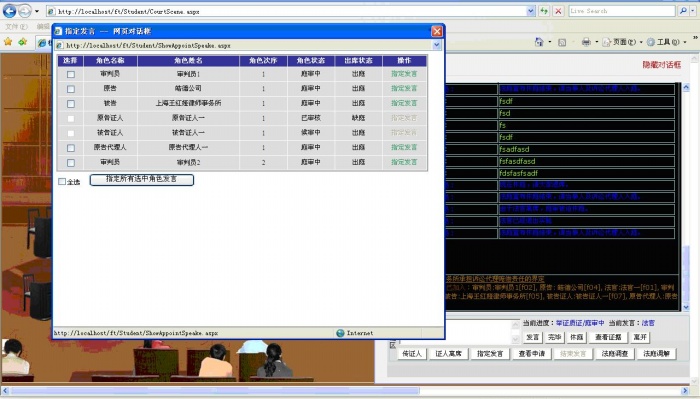The image size is (700, 399).
Task: Click the green Refresh page icon
Action: (x=544, y=11)
